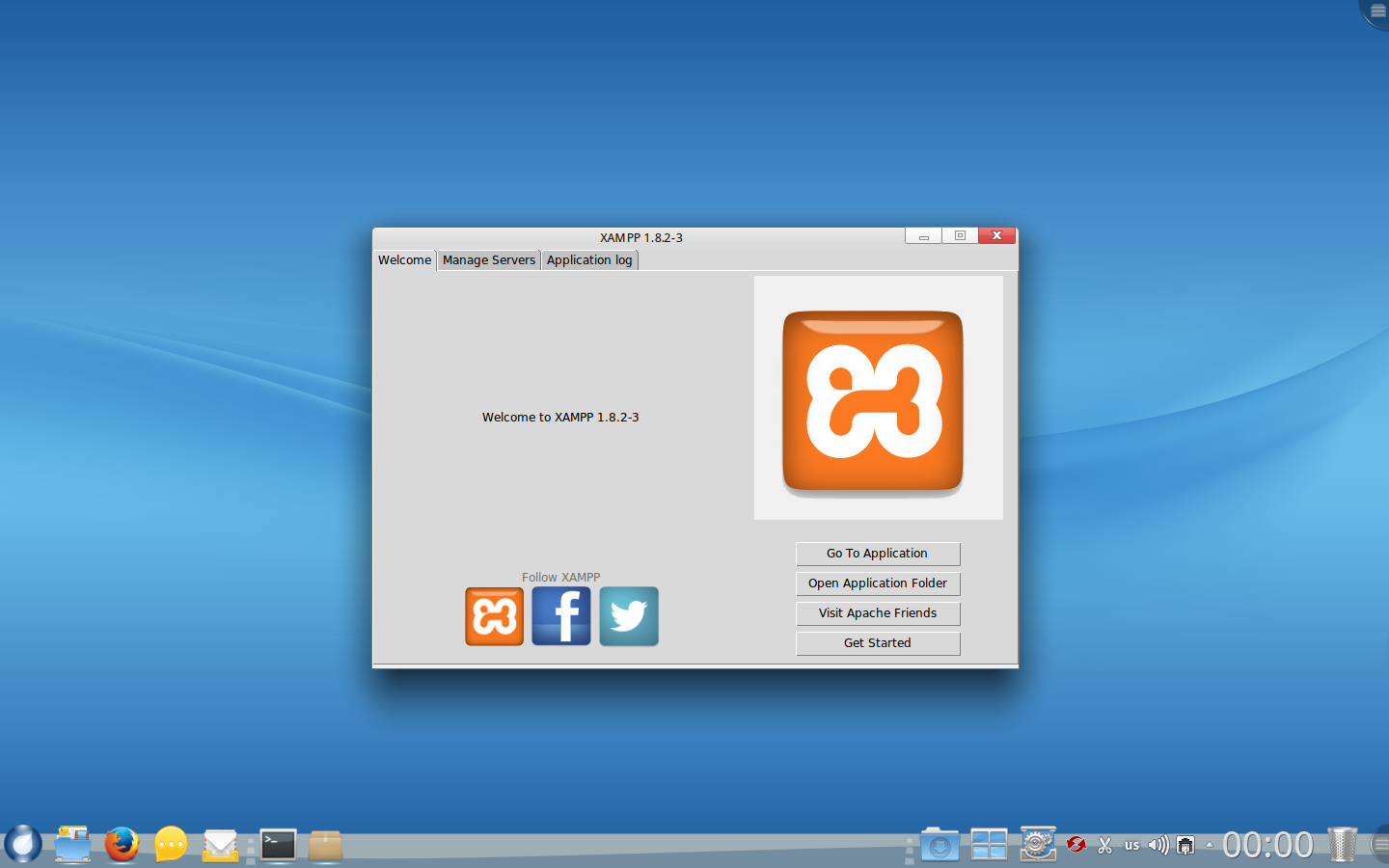1389x868 pixels.
Task: Click the XAMPP 1.8.2-3 window title bar
Action: click(640, 237)
